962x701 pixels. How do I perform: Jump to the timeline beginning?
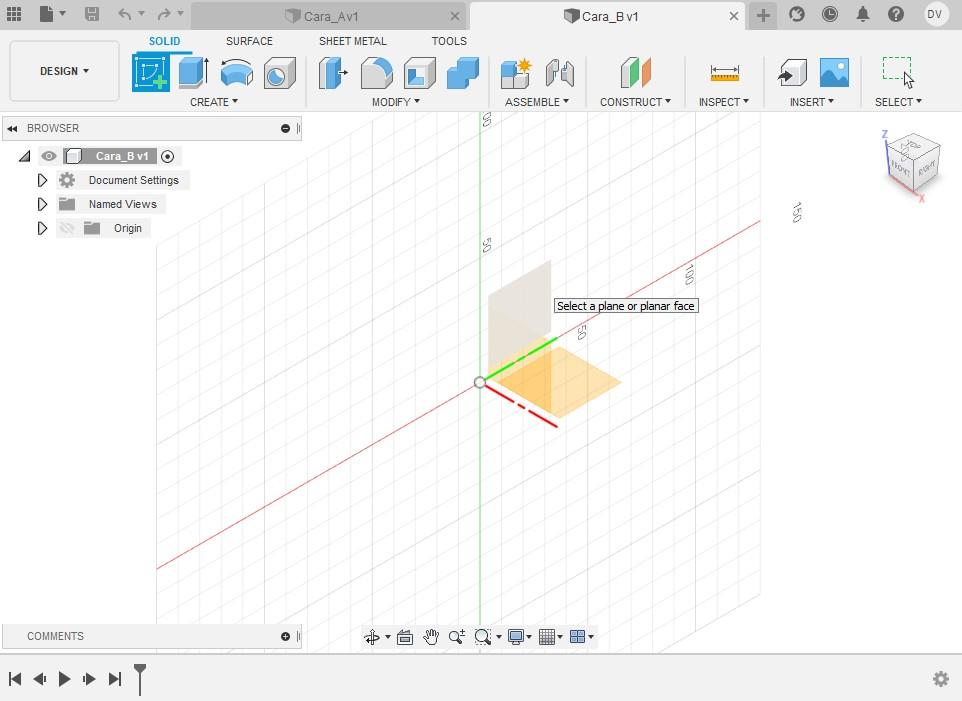pyautogui.click(x=15, y=678)
